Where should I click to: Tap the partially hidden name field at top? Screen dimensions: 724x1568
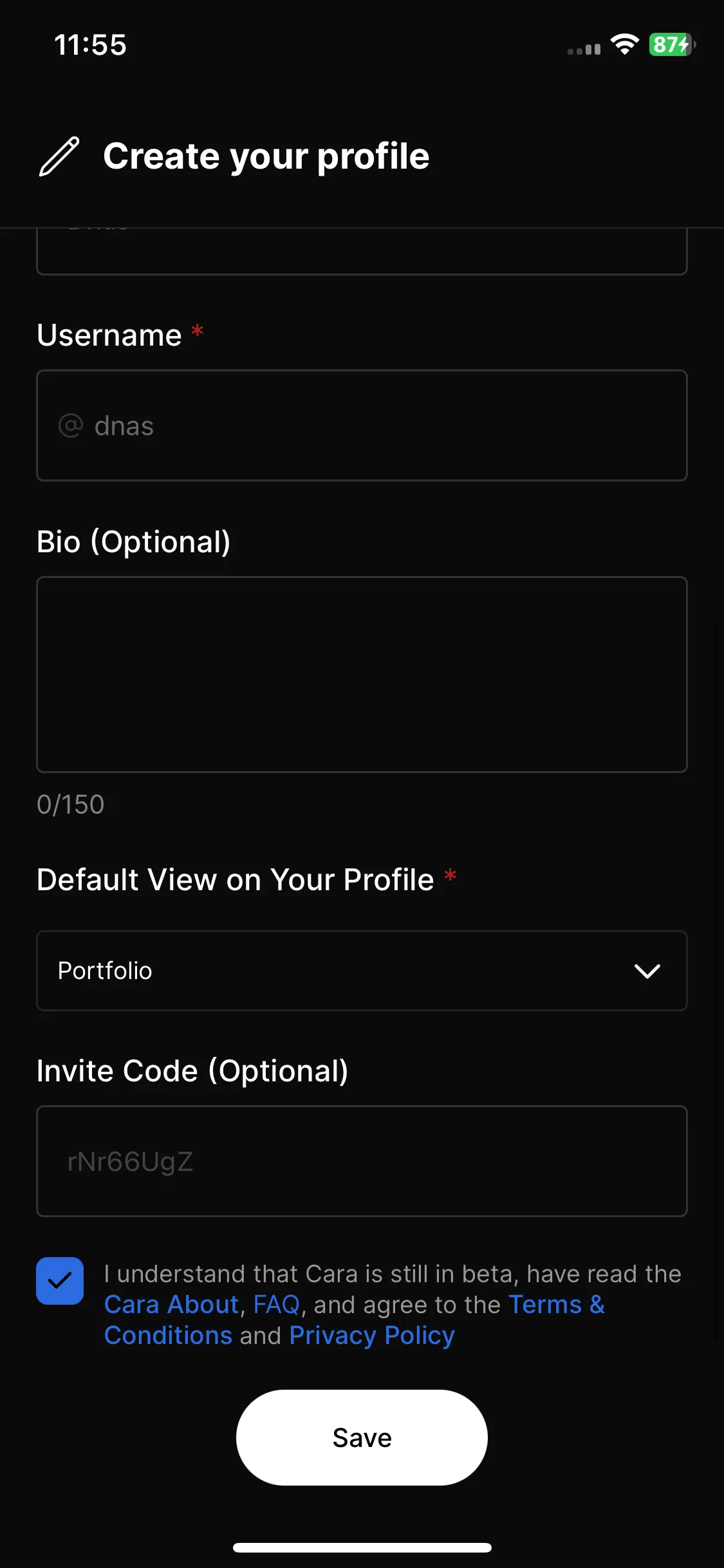pyautogui.click(x=362, y=251)
